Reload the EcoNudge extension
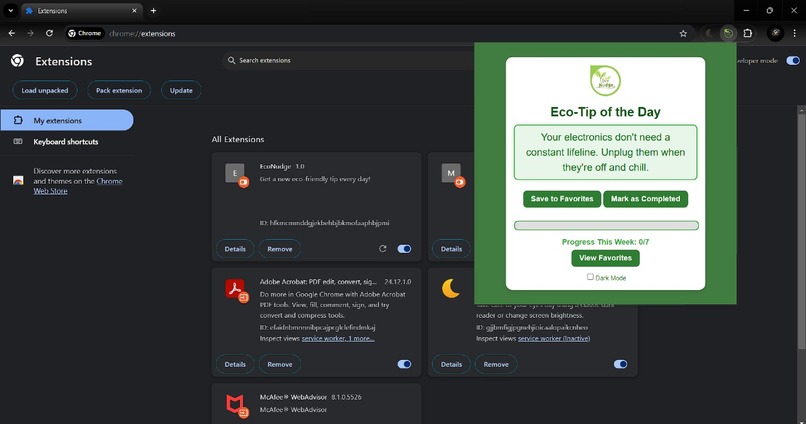The image size is (806, 424). pos(382,249)
